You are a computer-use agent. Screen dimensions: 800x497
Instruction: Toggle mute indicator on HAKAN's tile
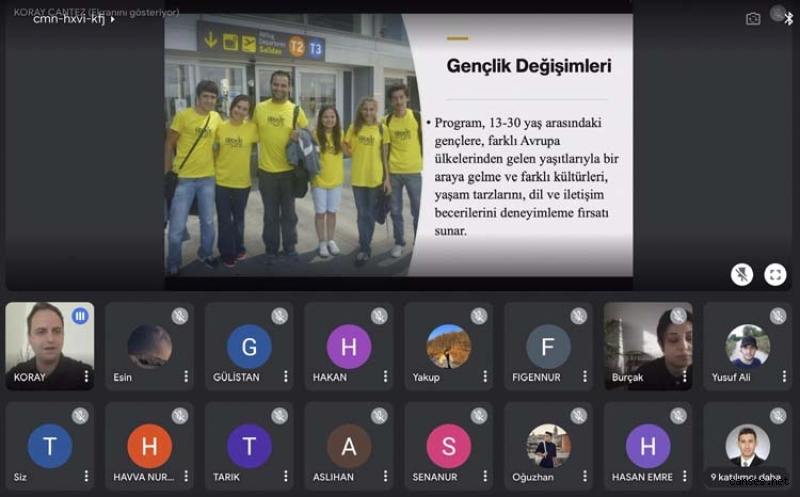pyautogui.click(x=379, y=316)
